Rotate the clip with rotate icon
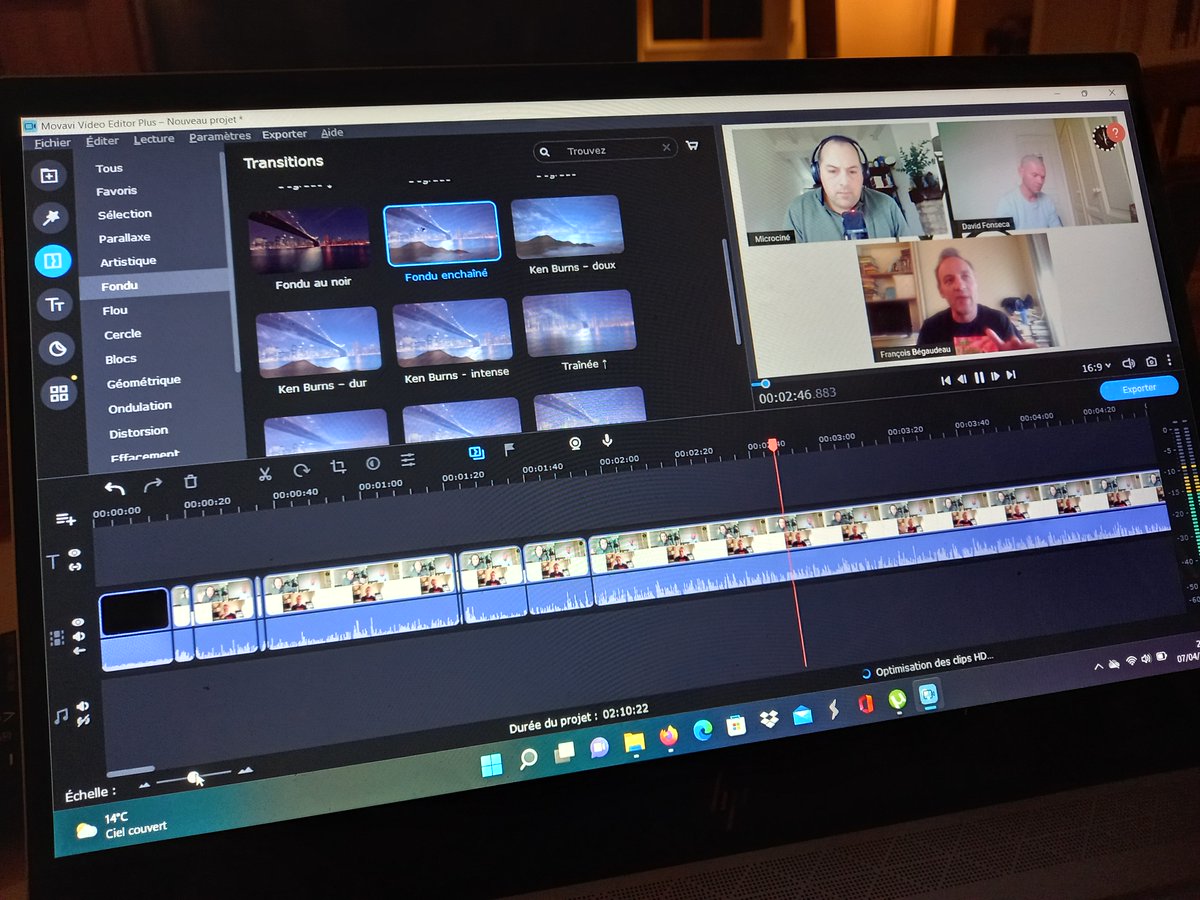 click(301, 470)
